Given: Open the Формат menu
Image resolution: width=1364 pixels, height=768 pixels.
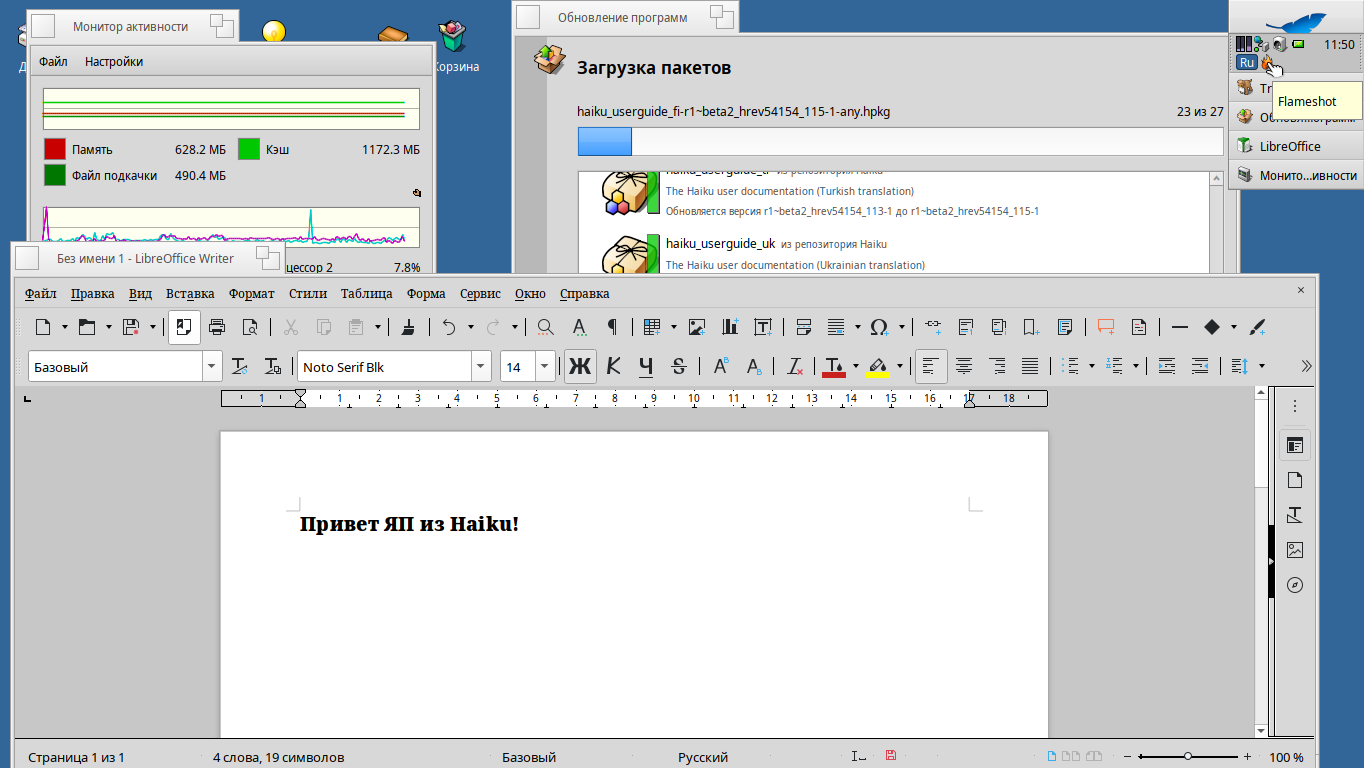Looking at the screenshot, I should pyautogui.click(x=251, y=294).
